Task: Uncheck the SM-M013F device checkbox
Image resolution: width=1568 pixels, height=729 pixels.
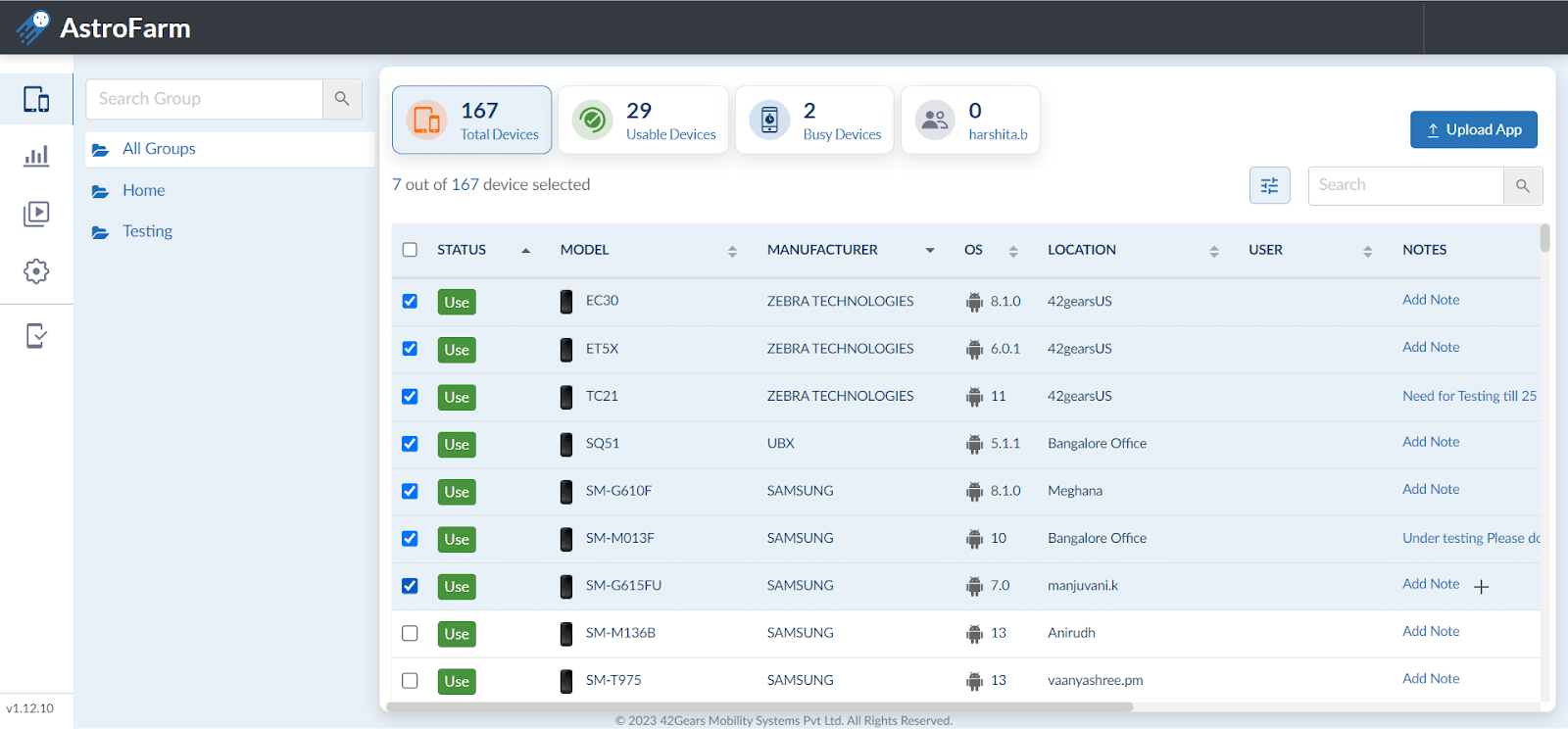Action: point(410,539)
